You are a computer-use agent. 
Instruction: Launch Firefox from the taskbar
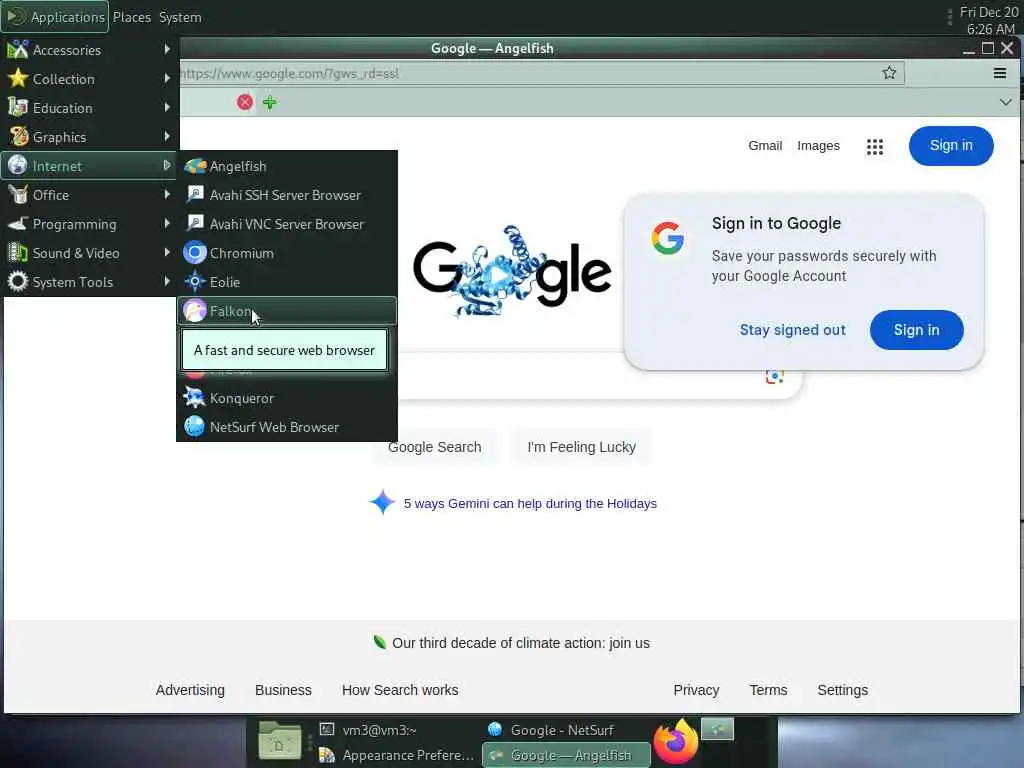(676, 741)
